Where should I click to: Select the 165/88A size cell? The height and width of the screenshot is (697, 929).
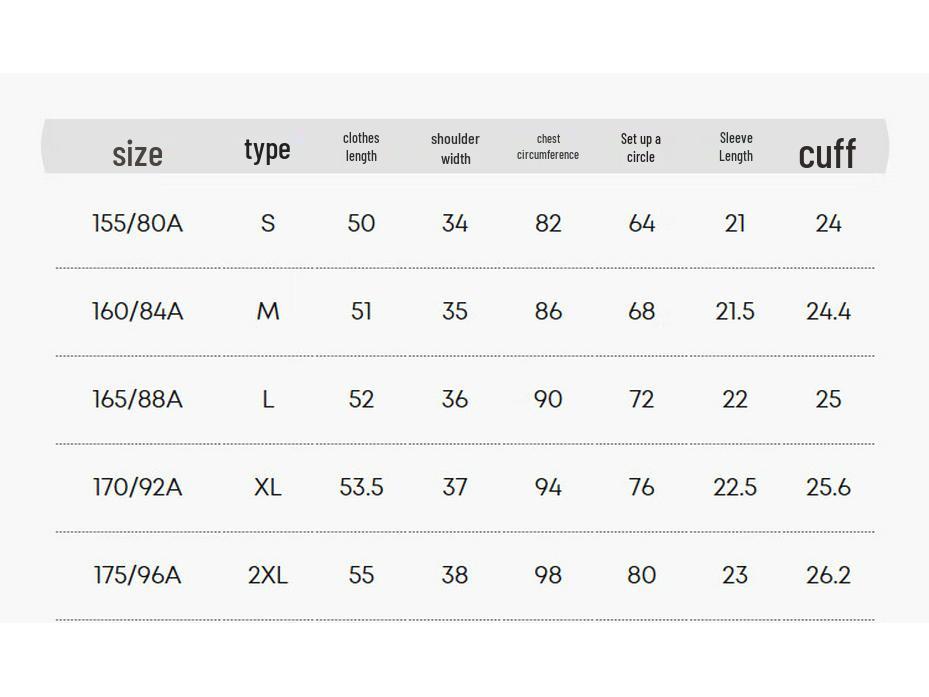(x=138, y=399)
